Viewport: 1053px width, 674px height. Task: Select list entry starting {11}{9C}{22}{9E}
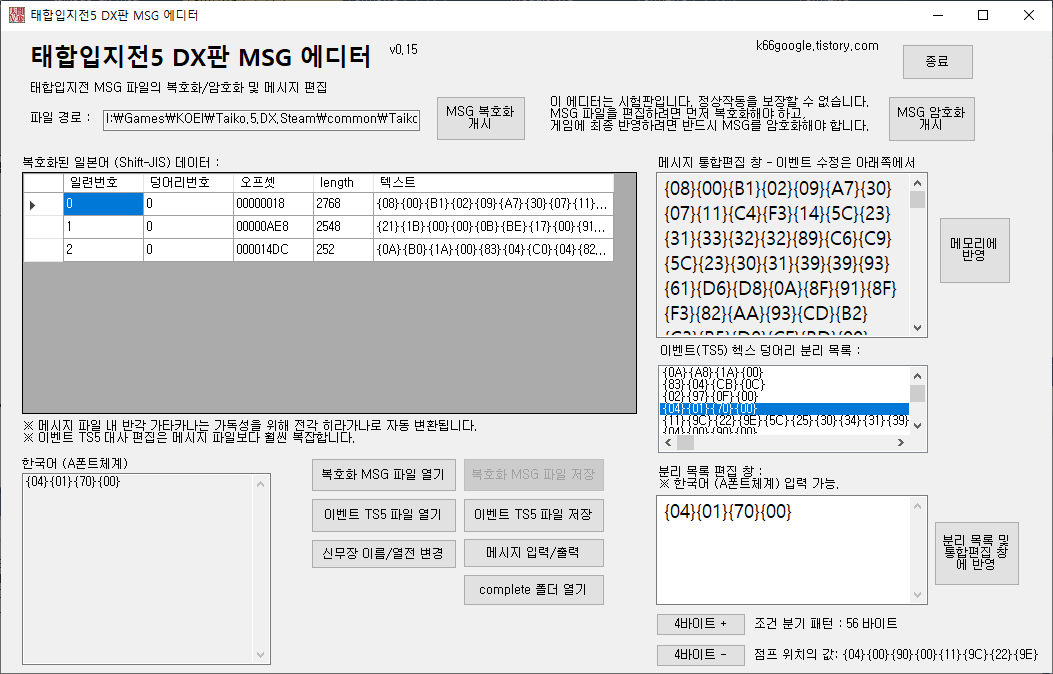(x=784, y=421)
